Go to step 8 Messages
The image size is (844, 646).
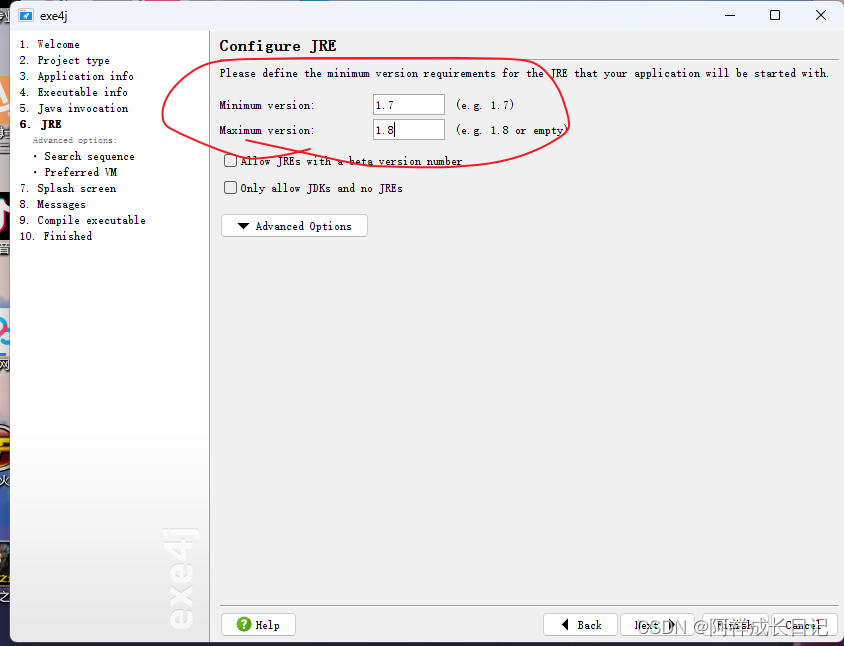(x=53, y=205)
